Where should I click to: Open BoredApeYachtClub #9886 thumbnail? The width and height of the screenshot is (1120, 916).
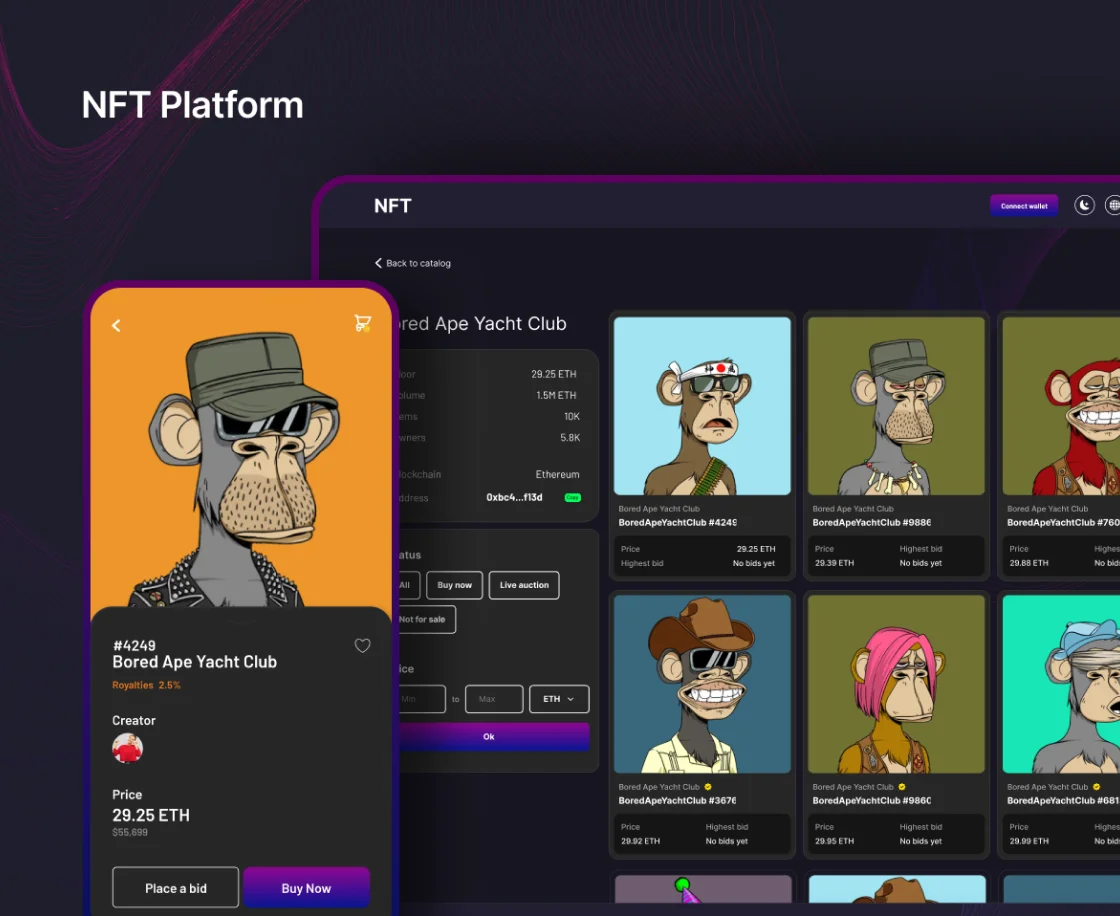tap(896, 406)
